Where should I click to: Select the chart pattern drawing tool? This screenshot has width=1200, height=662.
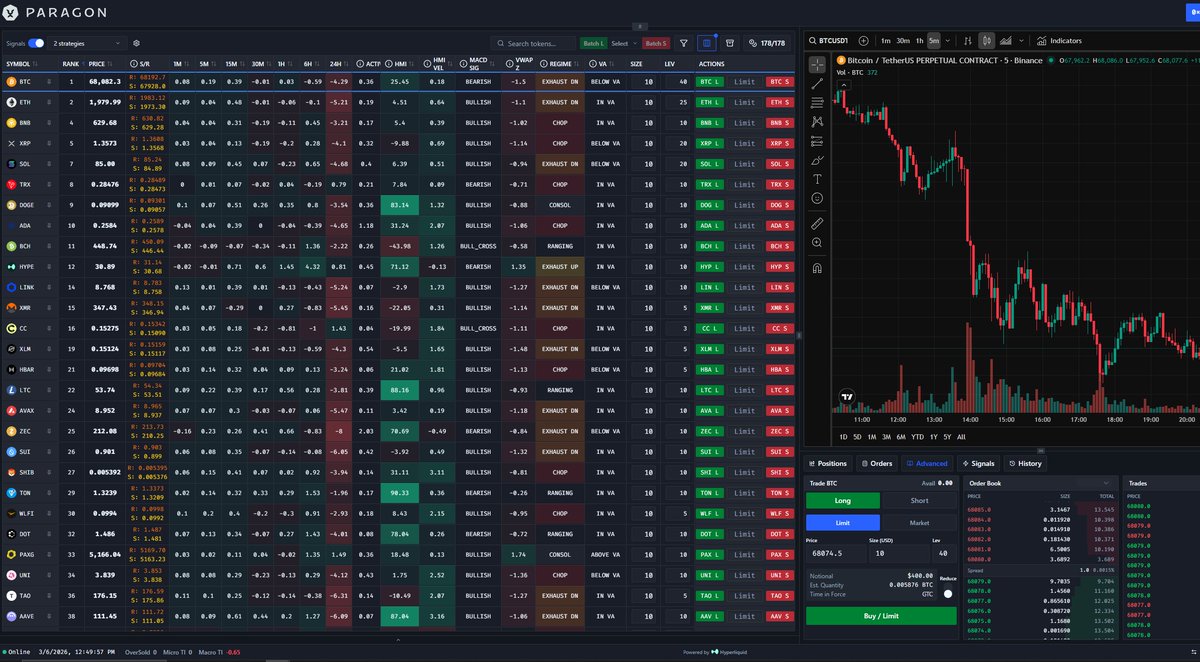tap(817, 121)
